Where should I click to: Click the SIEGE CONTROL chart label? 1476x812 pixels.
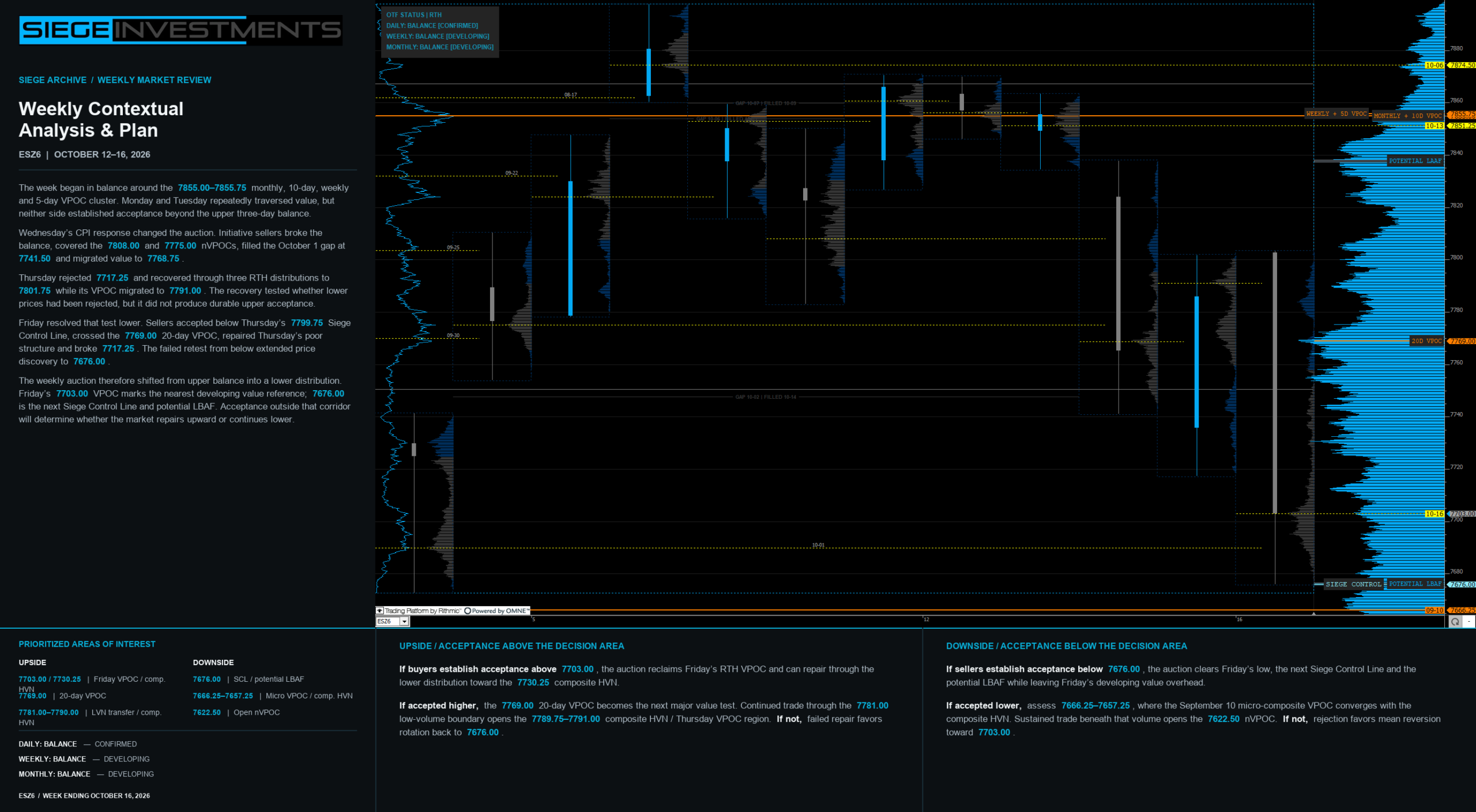click(1353, 584)
